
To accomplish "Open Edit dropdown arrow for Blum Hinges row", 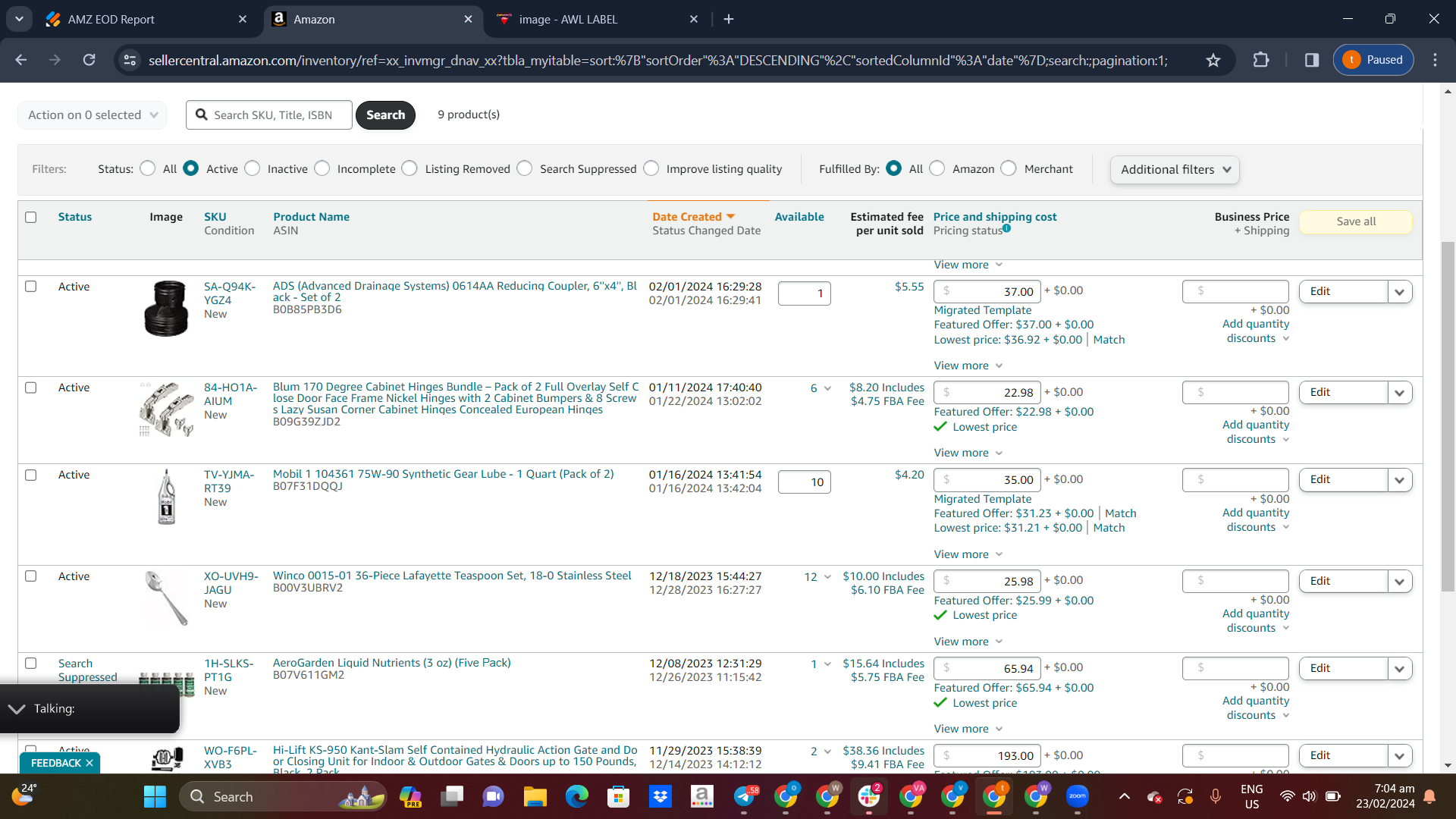I will 1400,393.
